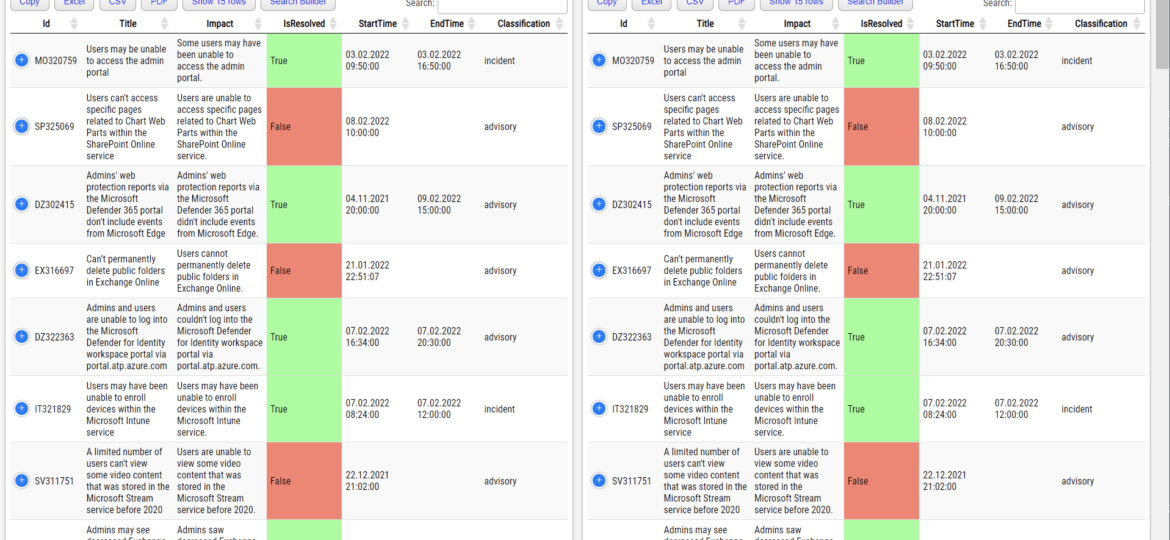Click the right table's Copy button
This screenshot has width=1170, height=540.
pyautogui.click(x=607, y=4)
